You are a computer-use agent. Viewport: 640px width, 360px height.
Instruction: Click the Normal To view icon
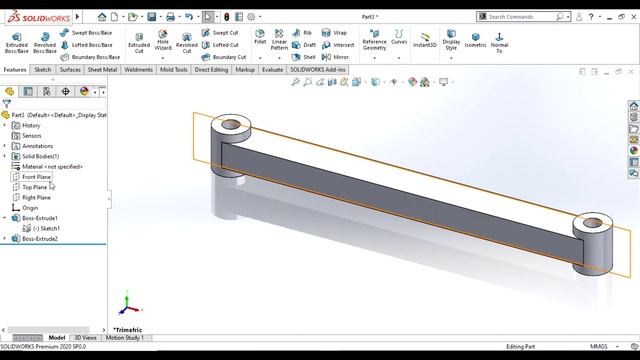pos(499,43)
